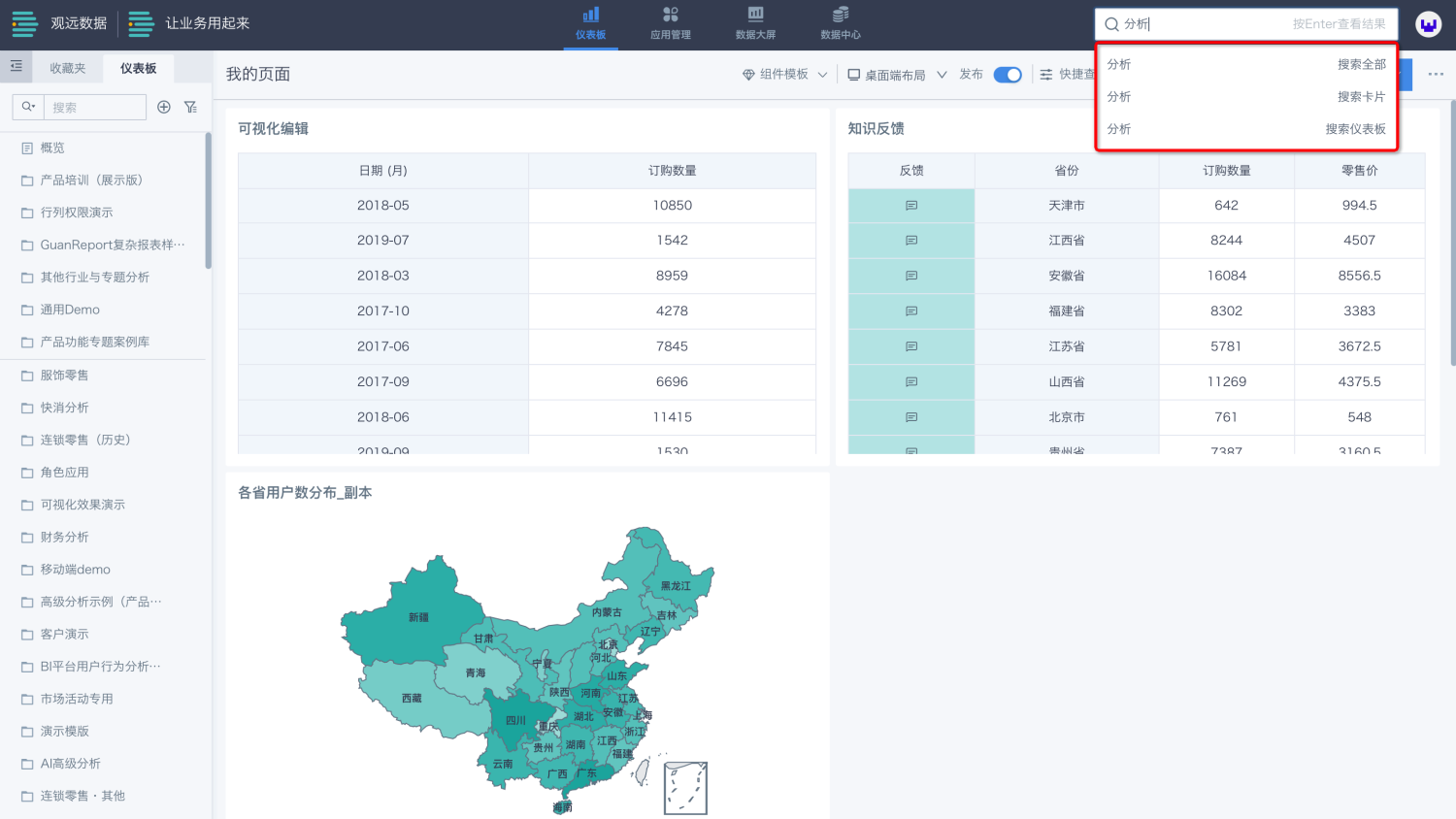Open the 仪表板 dashboard nav icon

coord(590,15)
